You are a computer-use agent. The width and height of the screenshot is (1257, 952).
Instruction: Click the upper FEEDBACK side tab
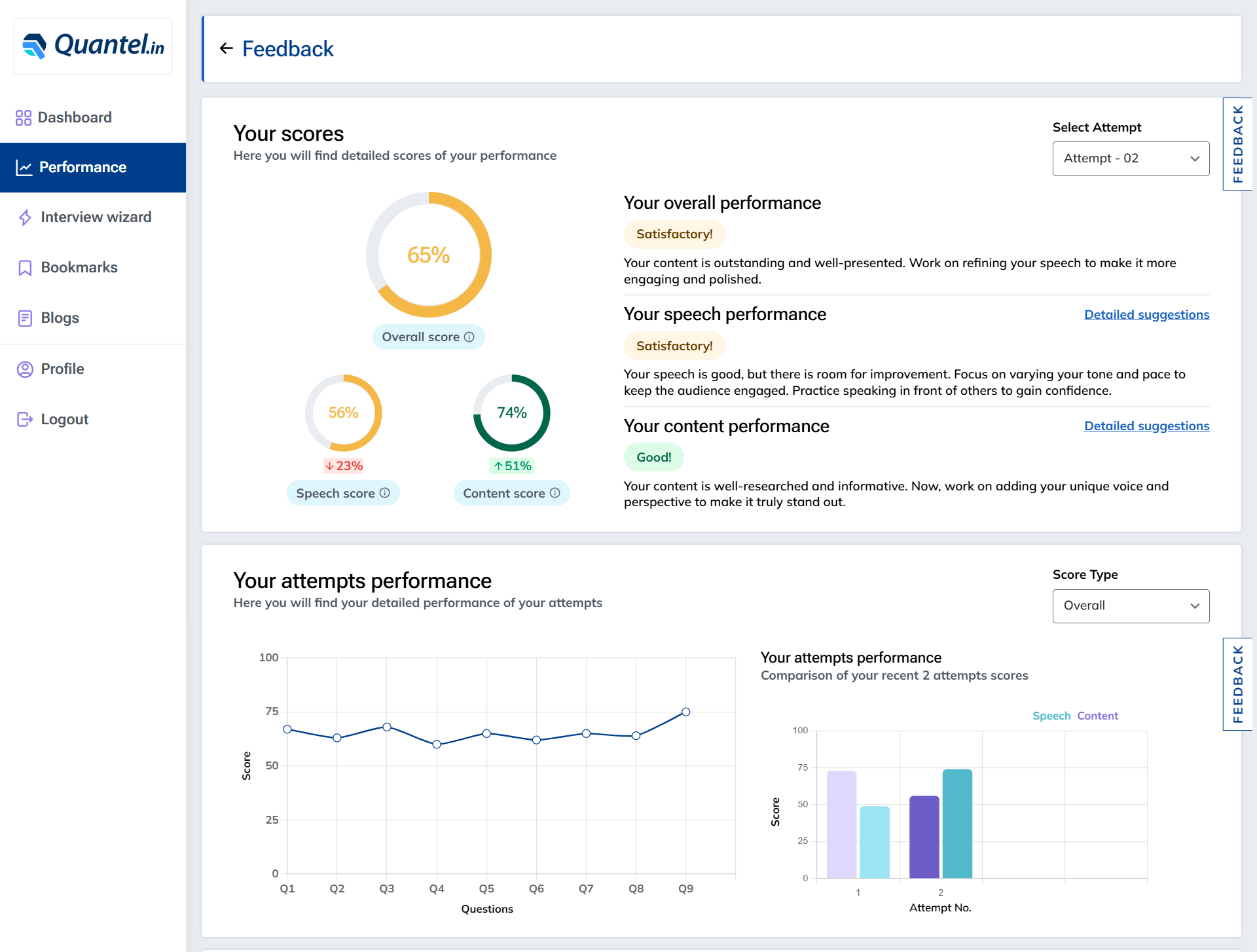(1237, 144)
